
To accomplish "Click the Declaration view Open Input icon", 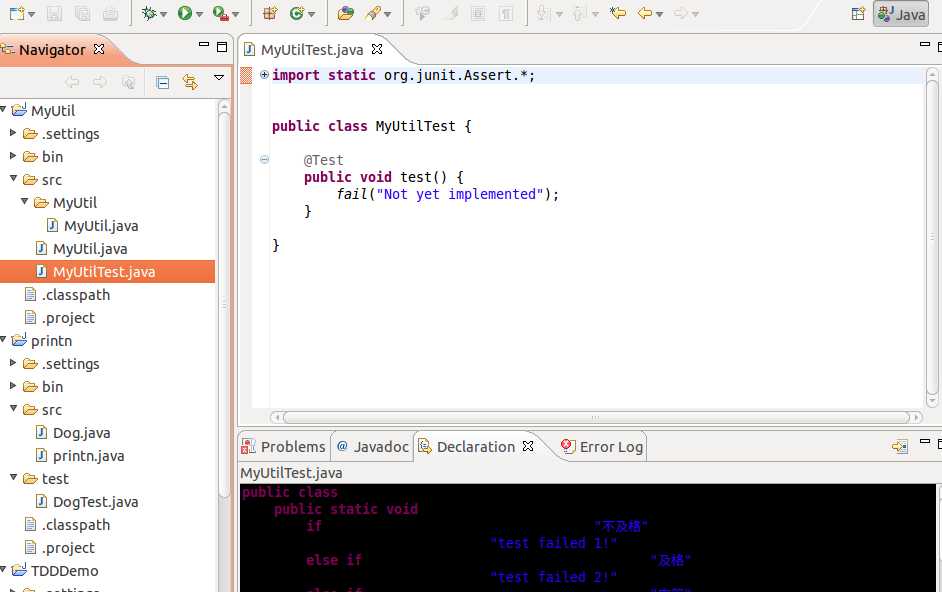I will pyautogui.click(x=900, y=447).
